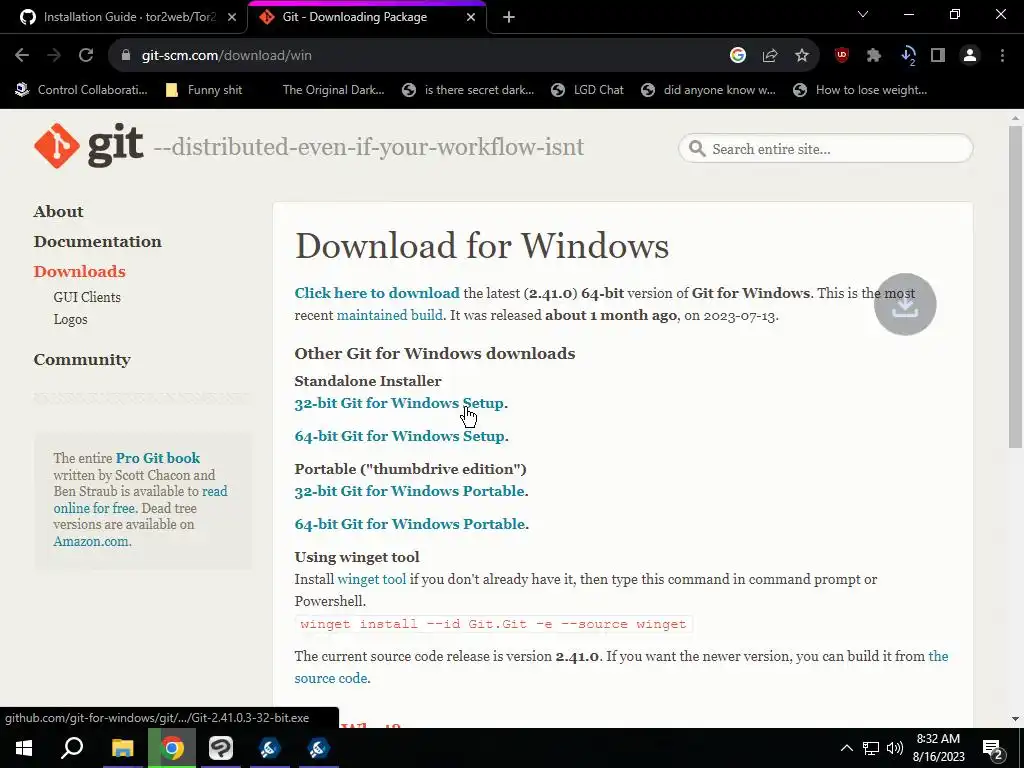Click the page vertical scrollbar thumb
Viewport: 1024px width, 768px height.
click(1015, 286)
